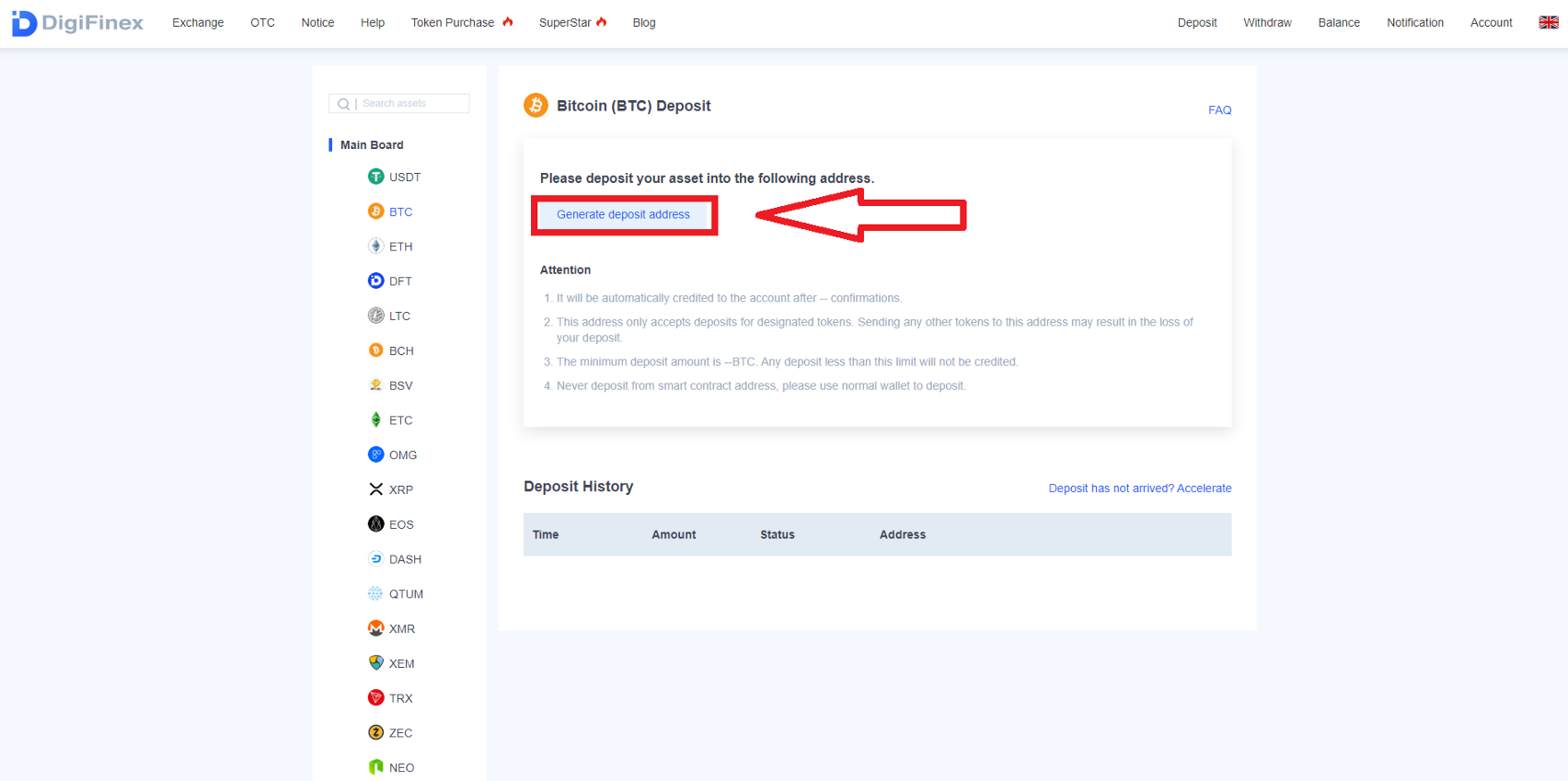Image resolution: width=1568 pixels, height=781 pixels.
Task: Click the search magnifier icon
Action: point(343,104)
